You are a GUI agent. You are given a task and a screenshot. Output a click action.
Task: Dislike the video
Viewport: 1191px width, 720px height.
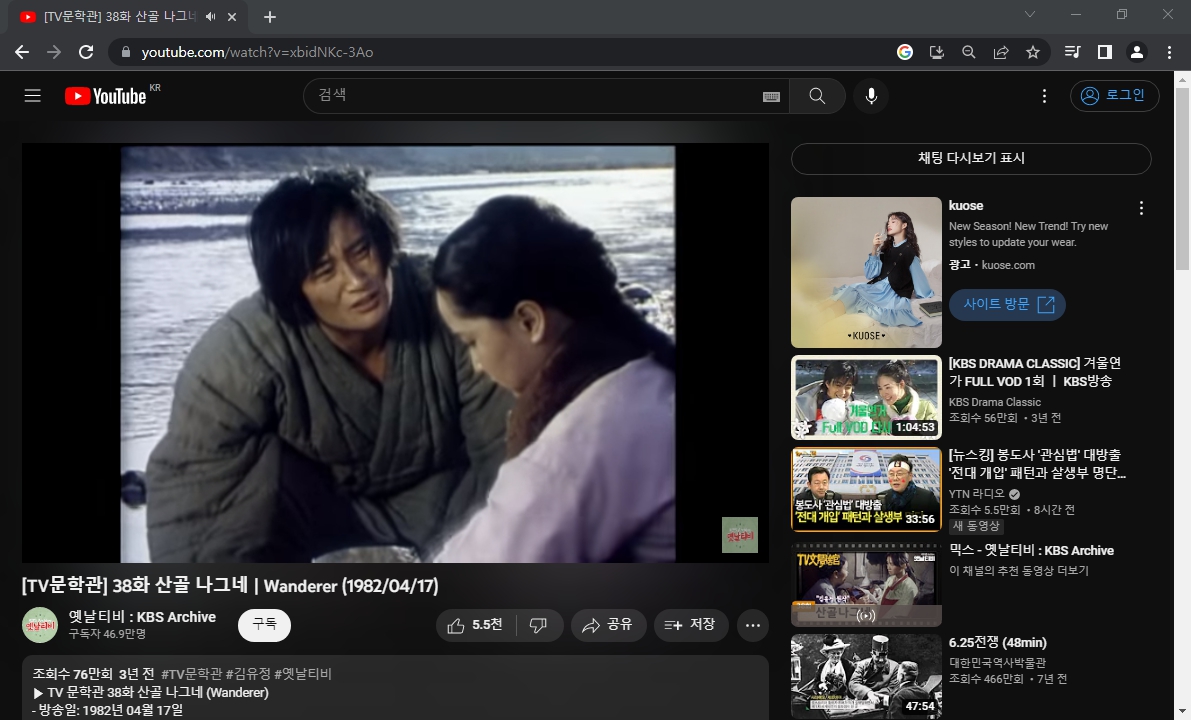pos(539,625)
